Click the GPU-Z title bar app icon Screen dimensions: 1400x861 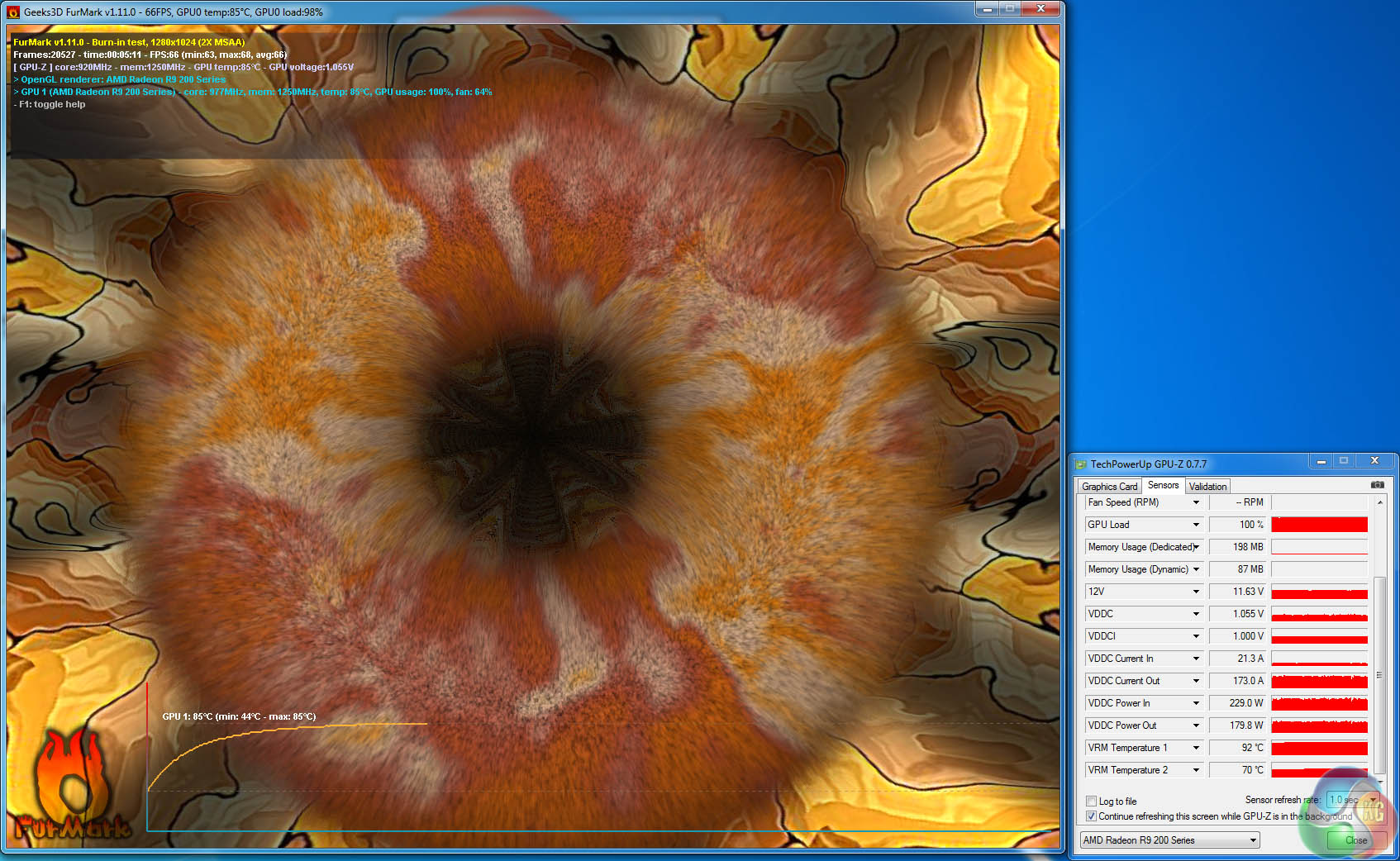tap(1080, 464)
